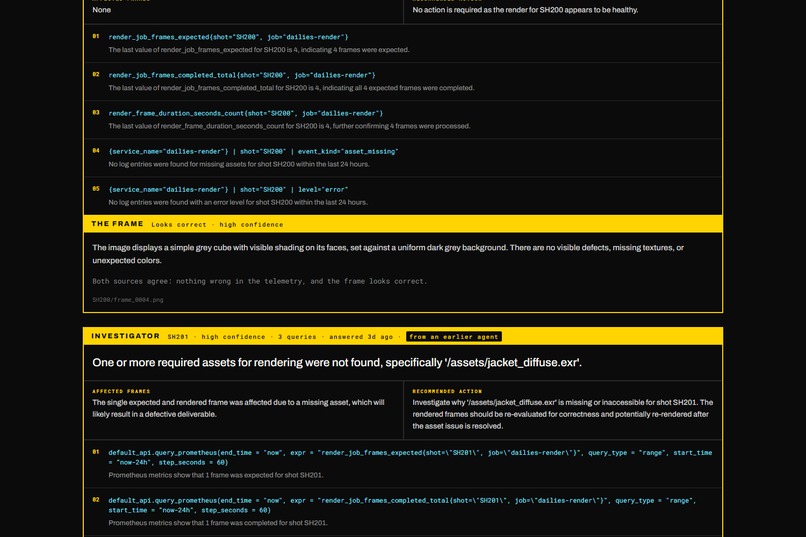
Task: Click 'None' under SH200 affected frames
Action: pos(101,10)
